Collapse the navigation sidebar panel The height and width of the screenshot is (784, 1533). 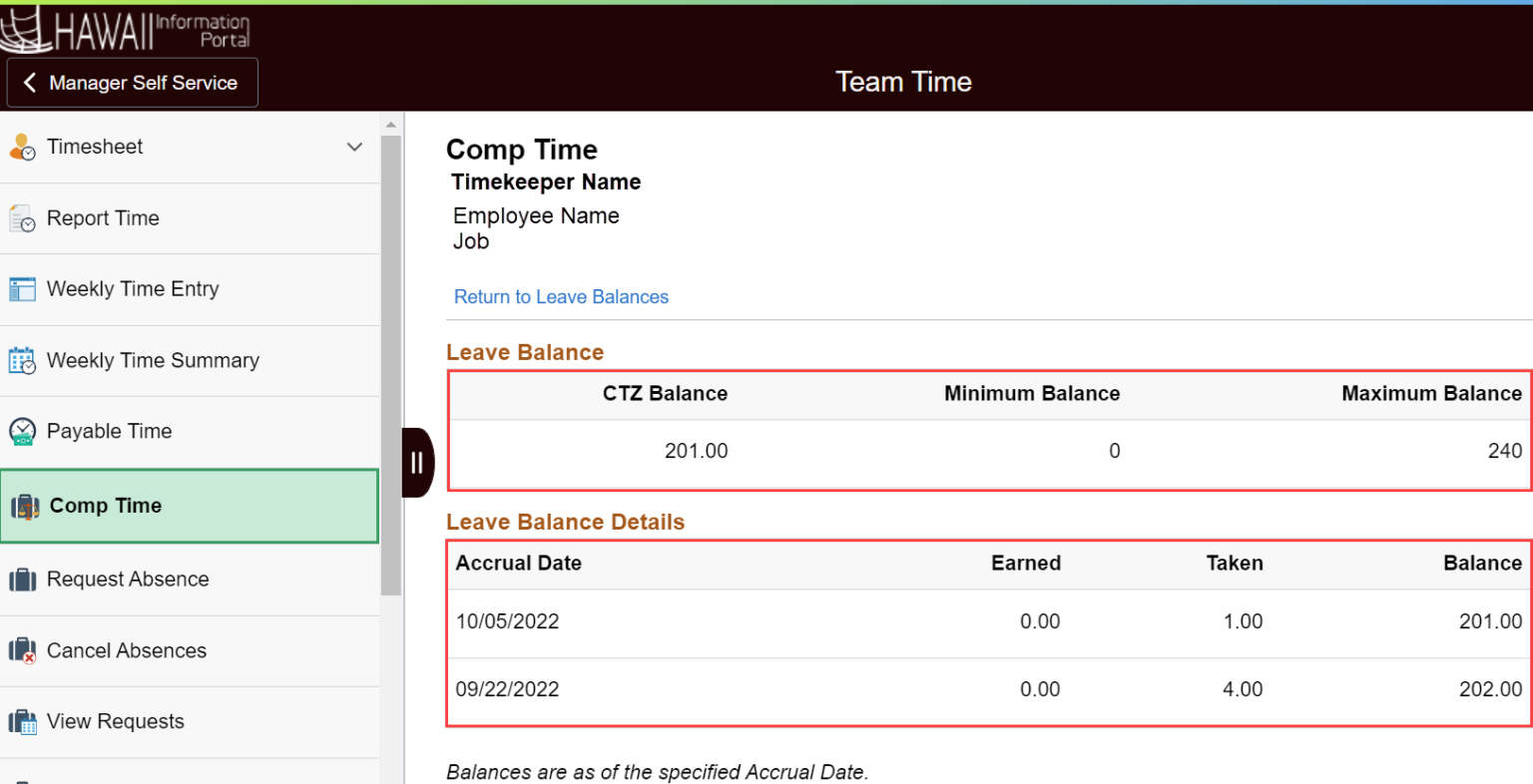click(418, 462)
